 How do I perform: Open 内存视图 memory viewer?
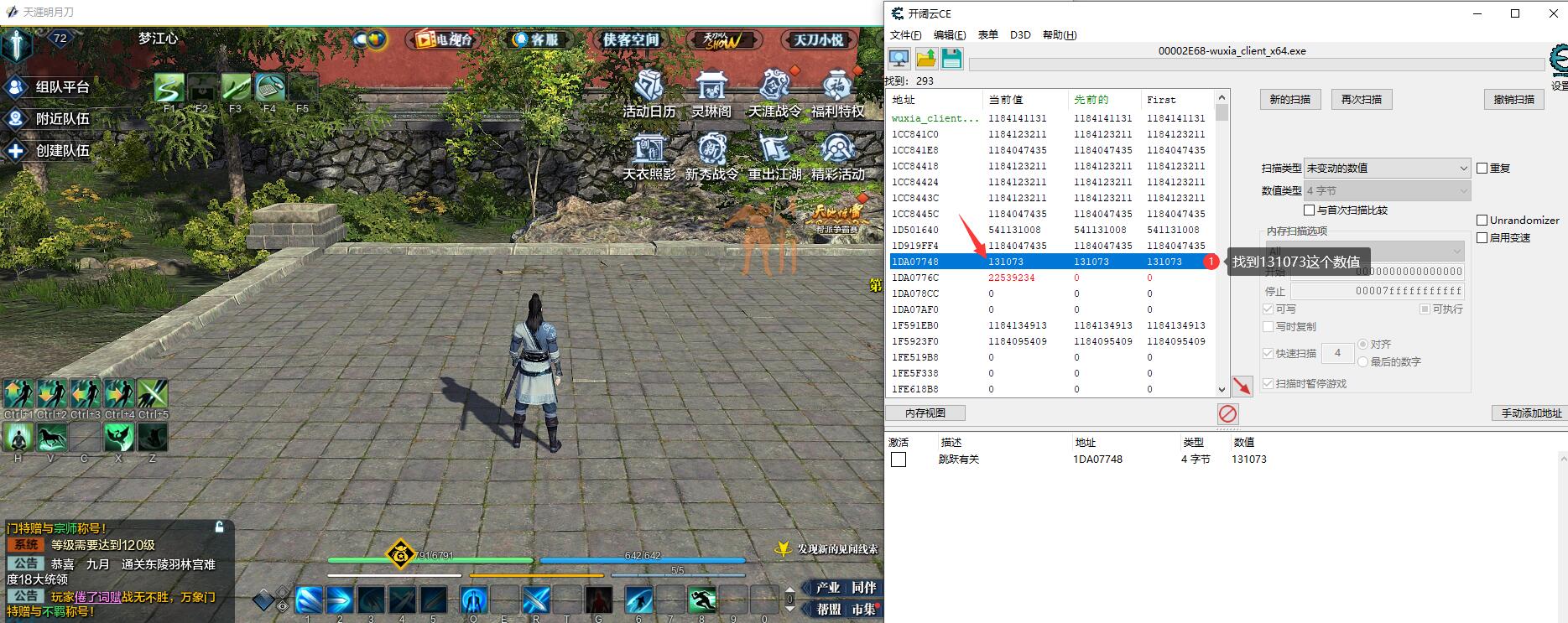(925, 413)
